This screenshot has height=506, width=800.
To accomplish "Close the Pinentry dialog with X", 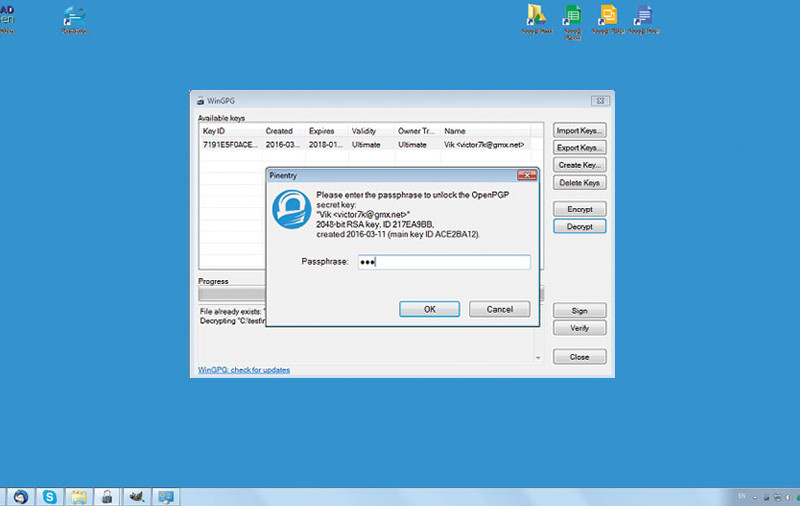I will point(527,175).
